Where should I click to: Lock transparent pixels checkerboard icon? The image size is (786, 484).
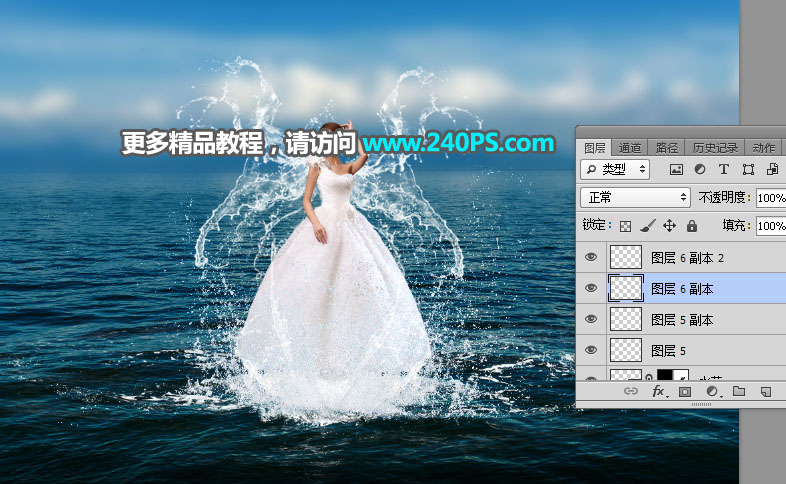tap(625, 226)
